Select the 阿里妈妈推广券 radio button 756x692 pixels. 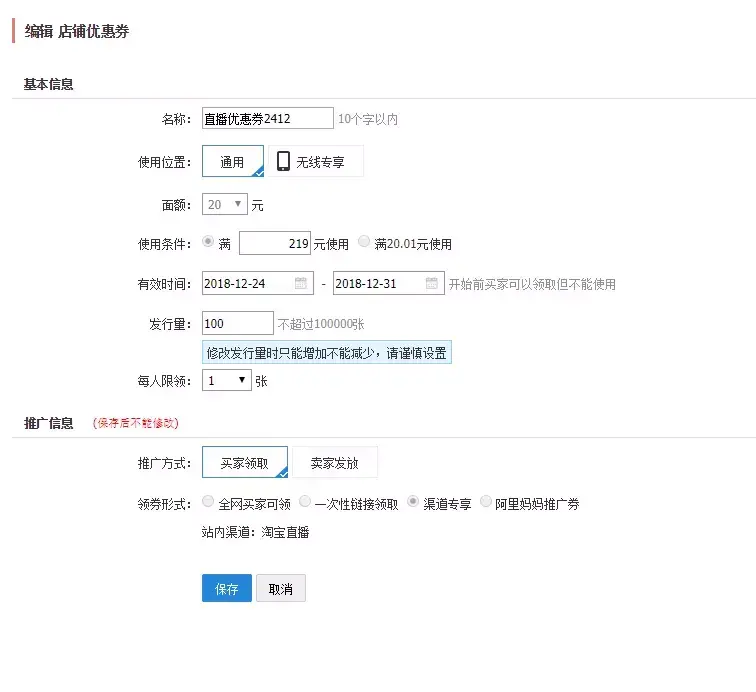pyautogui.click(x=486, y=502)
